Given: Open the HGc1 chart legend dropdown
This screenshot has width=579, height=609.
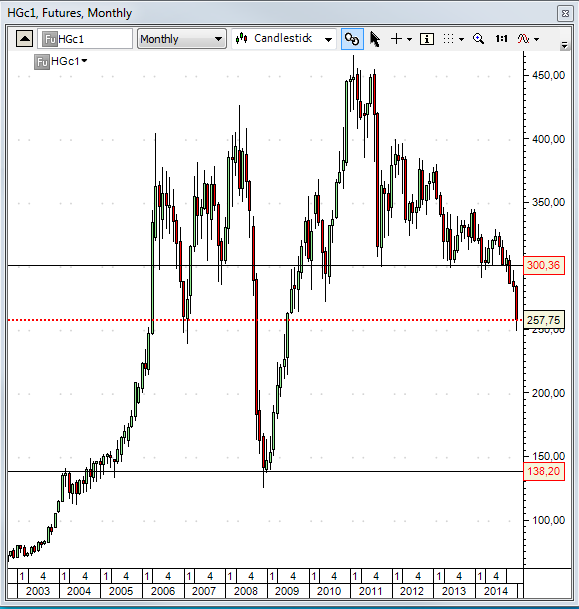Looking at the screenshot, I should point(85,61).
